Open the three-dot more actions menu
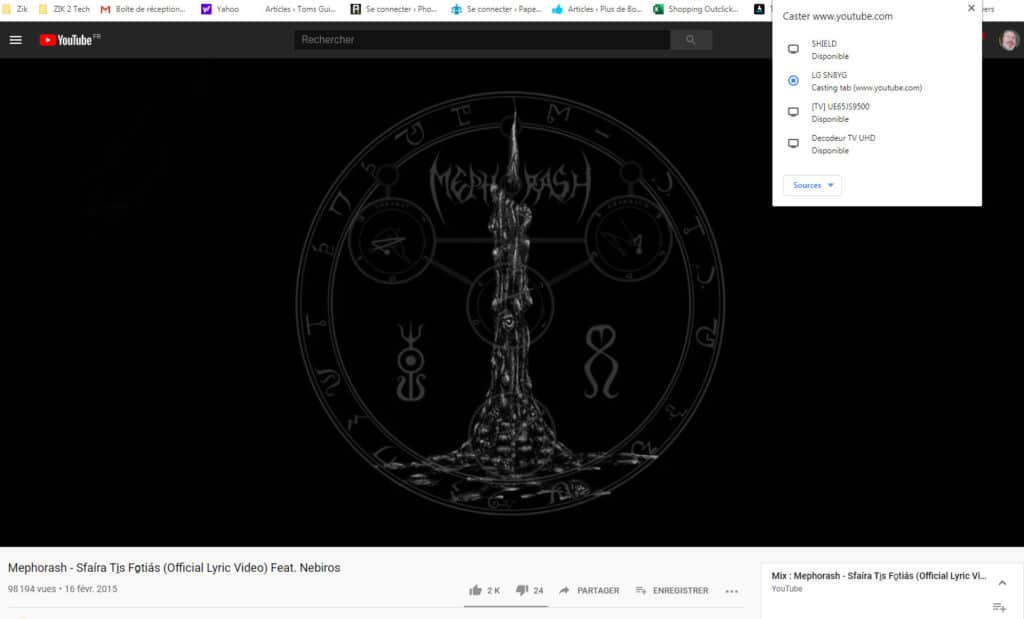Screen dimensions: 1024x619 731,591
